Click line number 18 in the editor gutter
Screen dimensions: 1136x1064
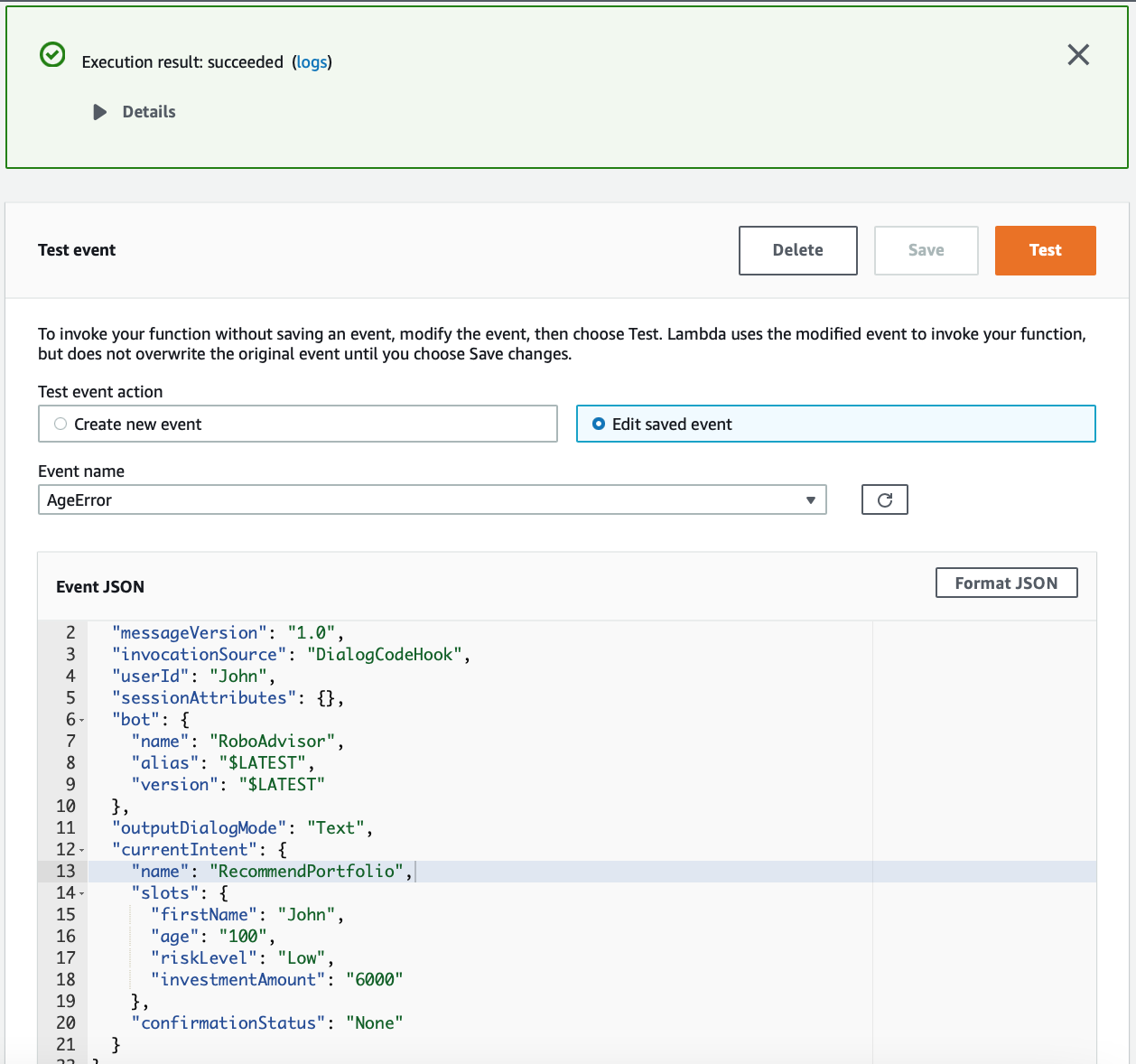pyautogui.click(x=66, y=979)
